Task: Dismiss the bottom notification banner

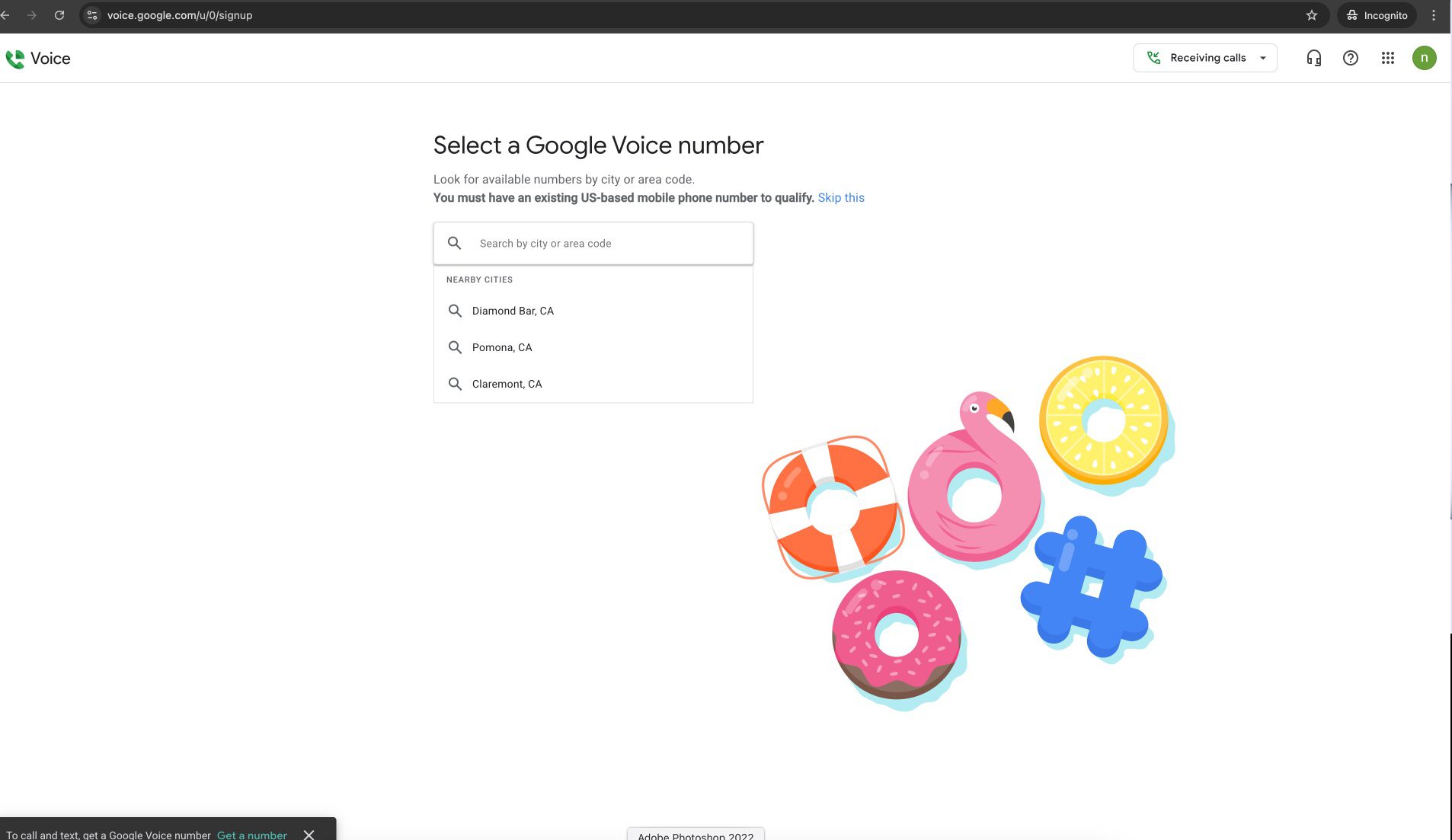Action: coord(309,835)
